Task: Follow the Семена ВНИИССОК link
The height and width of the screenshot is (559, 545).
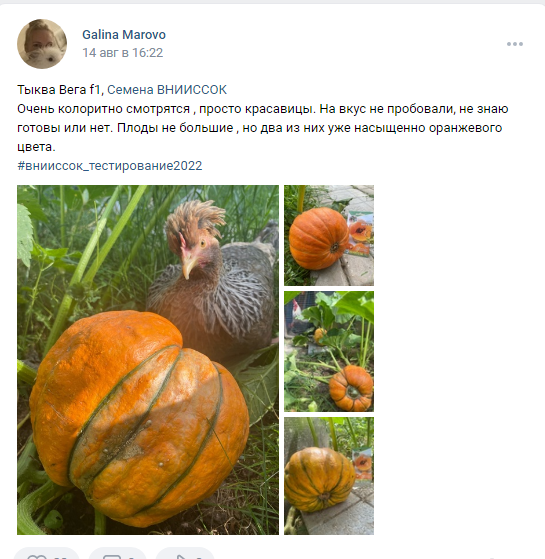Action: 167,89
